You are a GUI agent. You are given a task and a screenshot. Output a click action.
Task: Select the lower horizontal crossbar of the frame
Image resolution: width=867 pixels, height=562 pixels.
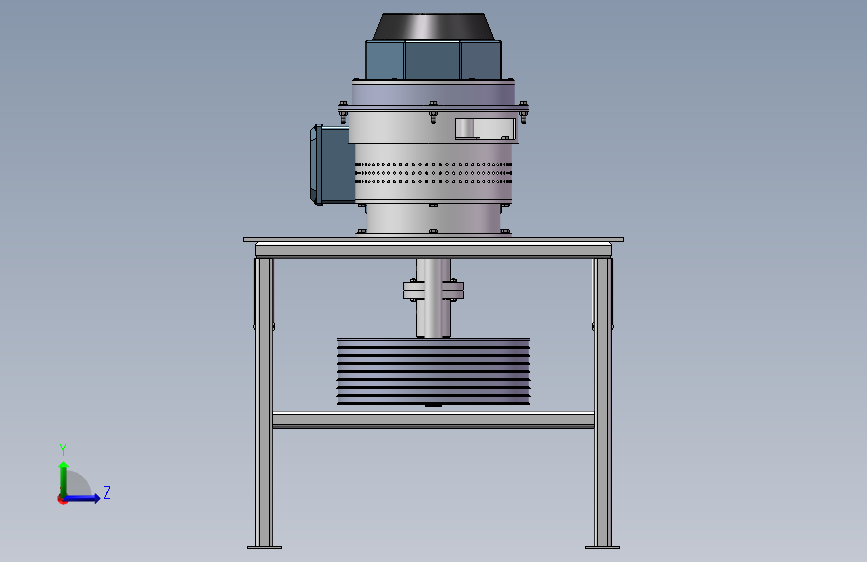[434, 420]
